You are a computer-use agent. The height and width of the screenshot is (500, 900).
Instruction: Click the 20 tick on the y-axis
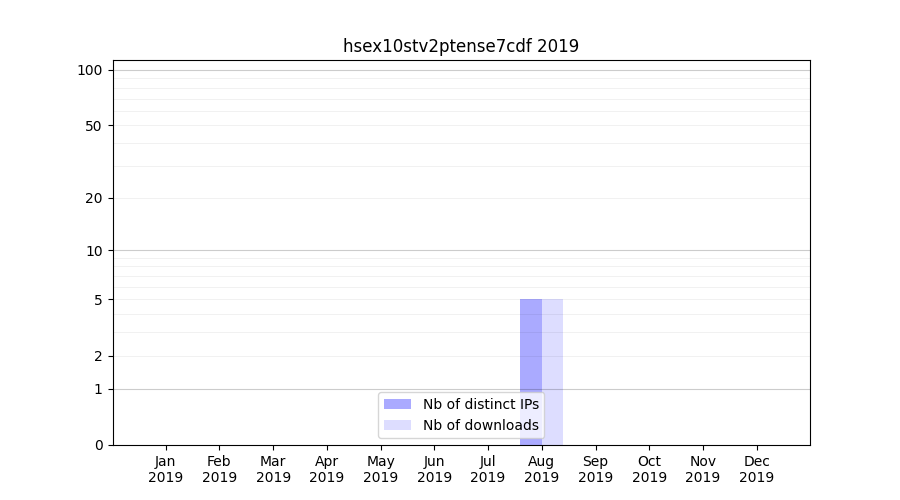click(94, 198)
